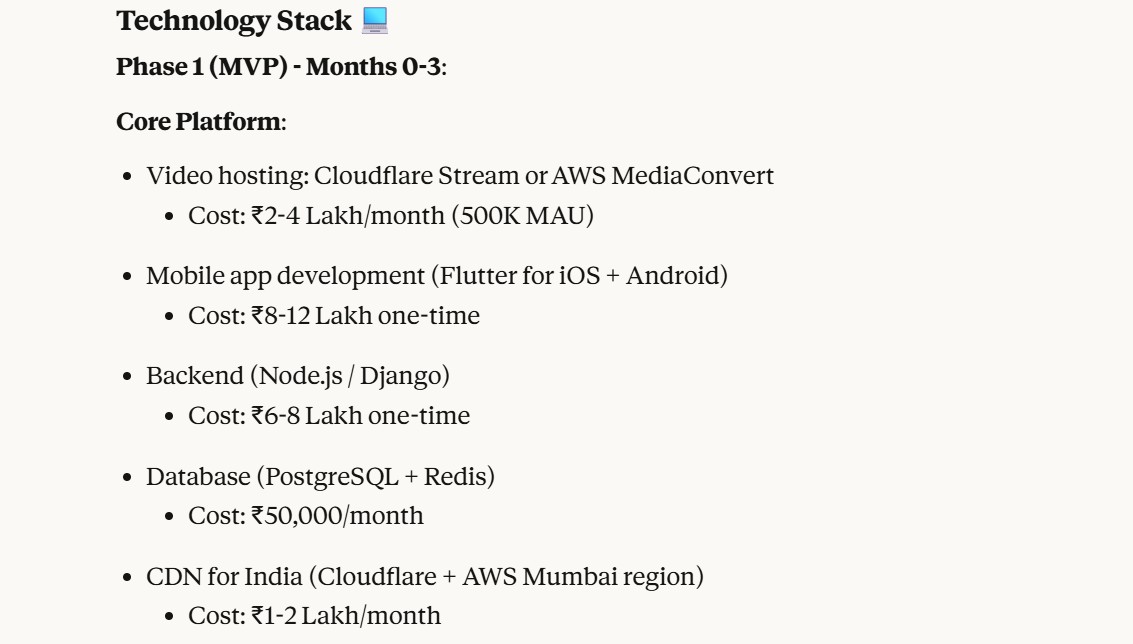This screenshot has width=1133, height=644.
Task: Click the Mobile app development bullet text
Action: pos(283,276)
